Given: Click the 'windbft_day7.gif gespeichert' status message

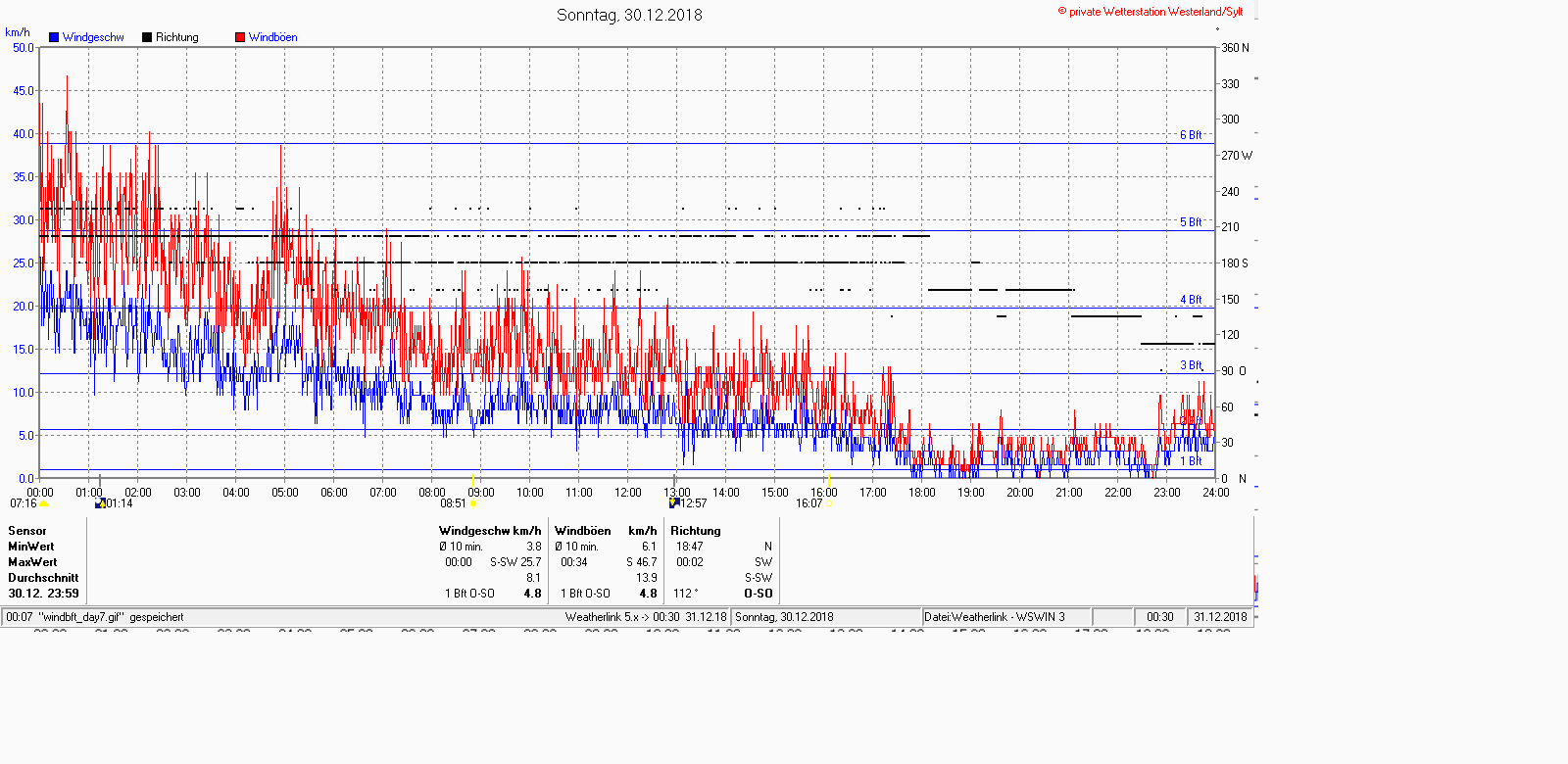Looking at the screenshot, I should 111,617.
